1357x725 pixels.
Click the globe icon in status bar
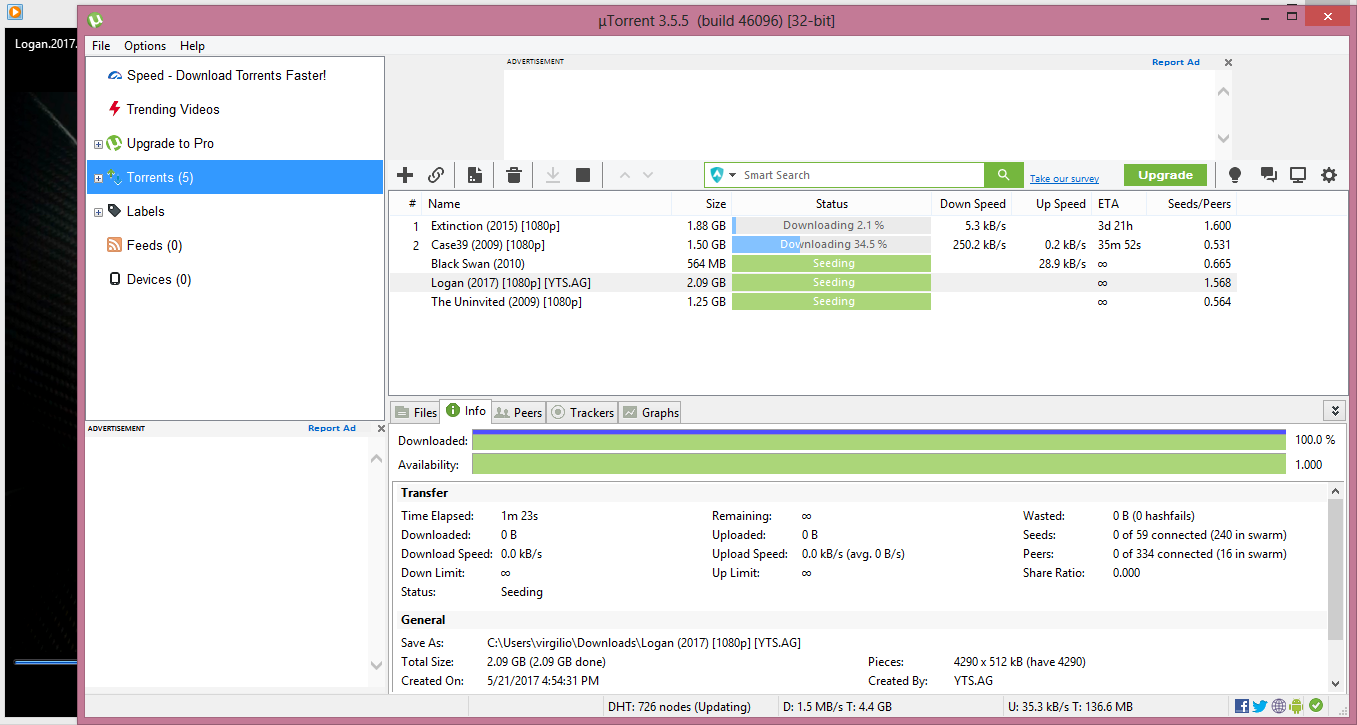[1279, 706]
